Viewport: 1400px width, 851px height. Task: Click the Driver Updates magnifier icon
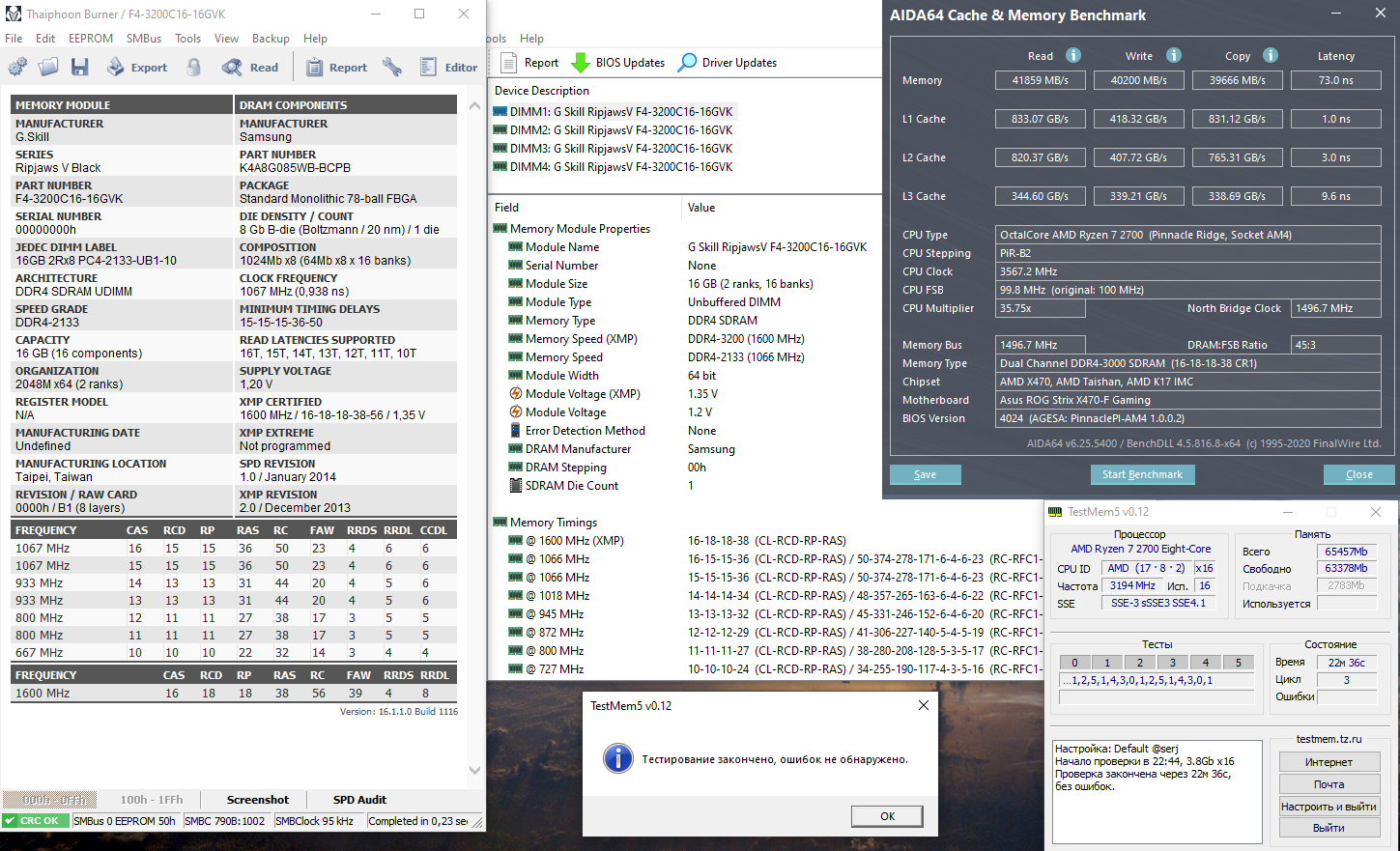tap(687, 63)
